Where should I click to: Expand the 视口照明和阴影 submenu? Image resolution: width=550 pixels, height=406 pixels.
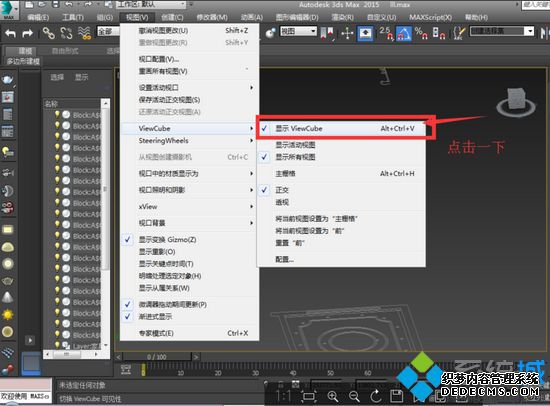point(190,190)
